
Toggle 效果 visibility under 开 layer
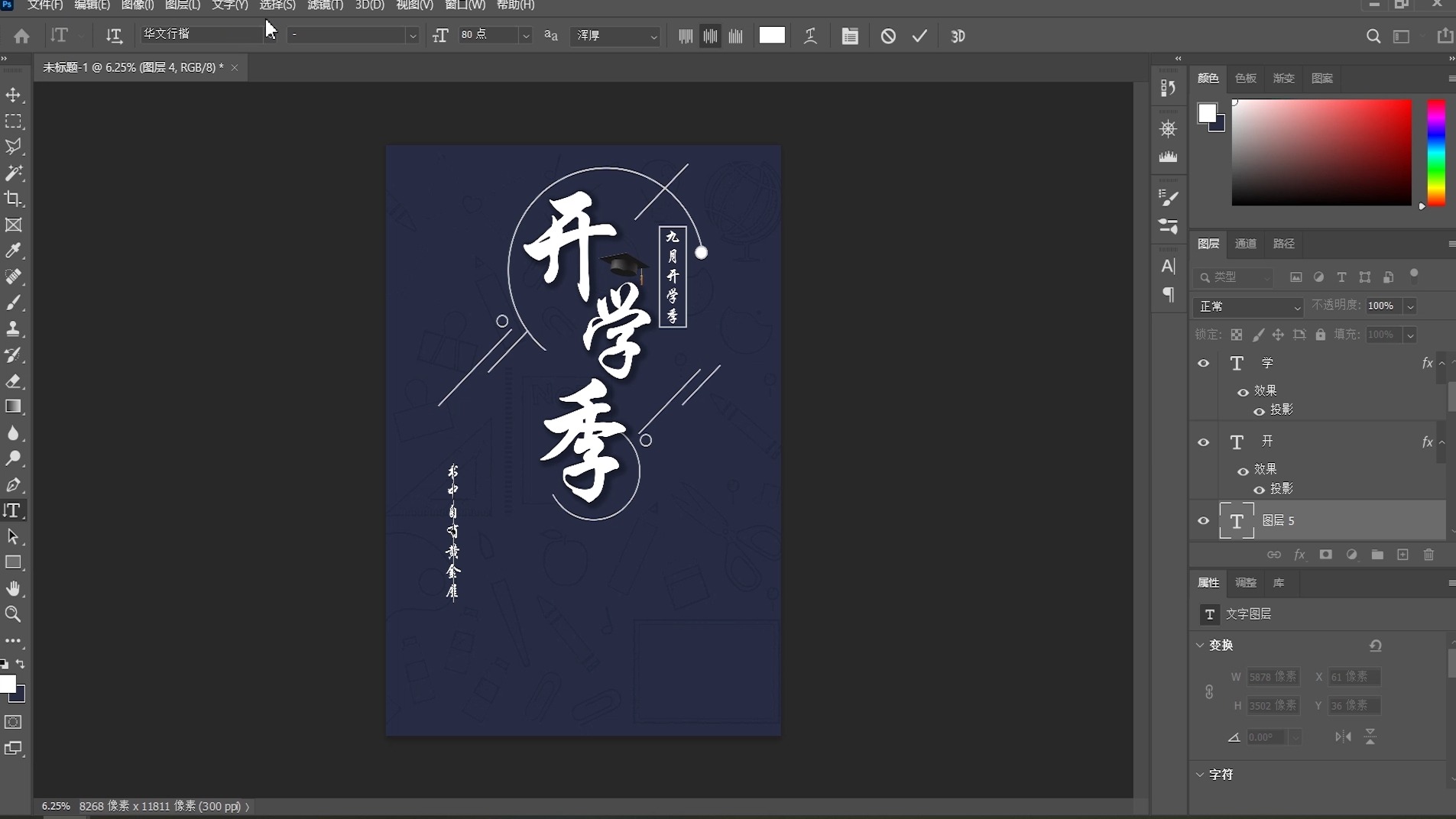[1243, 471]
